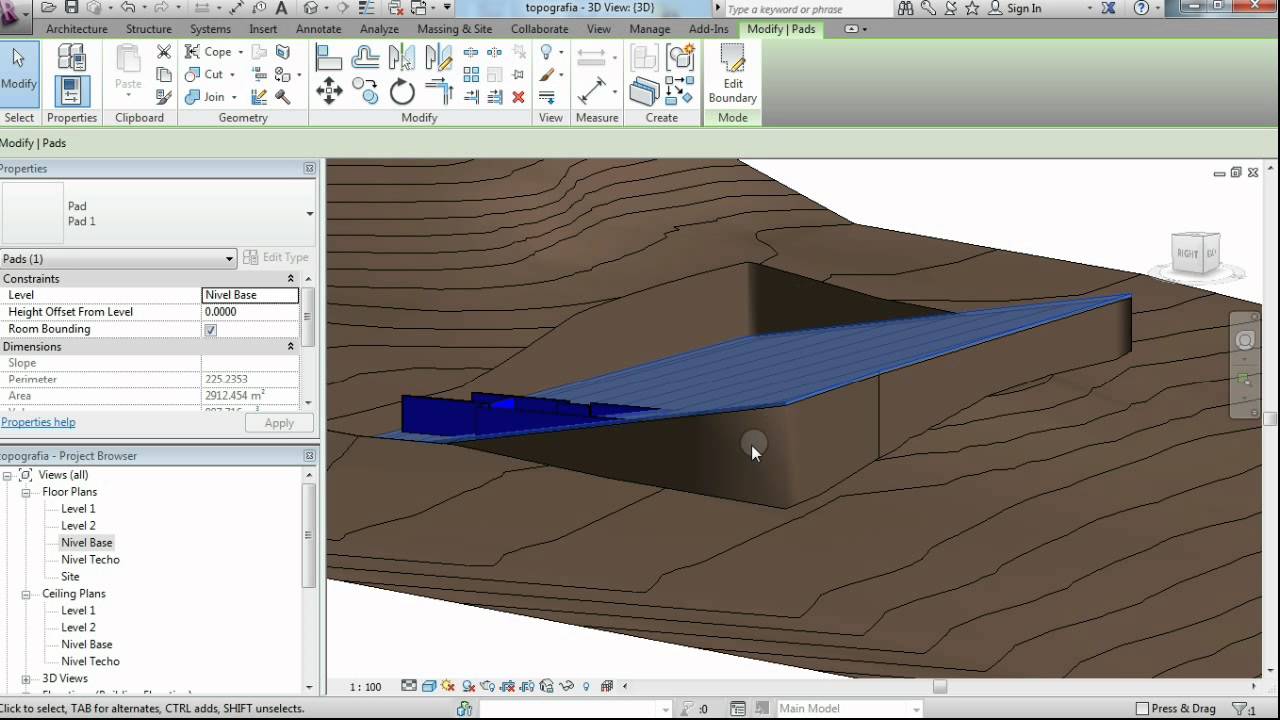Open the Cut geometry dropdown arrow

pyautogui.click(x=232, y=75)
